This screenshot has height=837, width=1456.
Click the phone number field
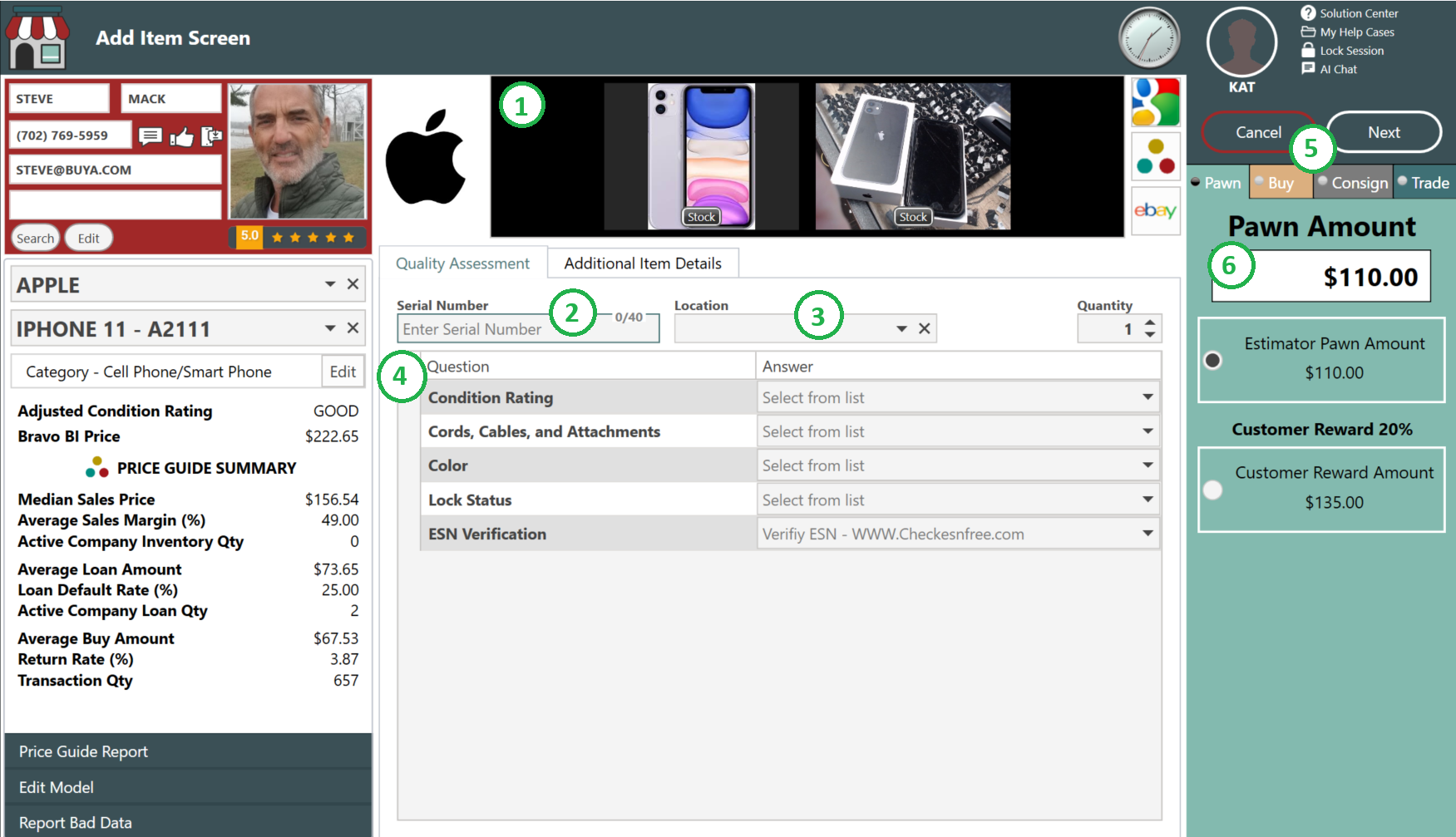point(71,135)
